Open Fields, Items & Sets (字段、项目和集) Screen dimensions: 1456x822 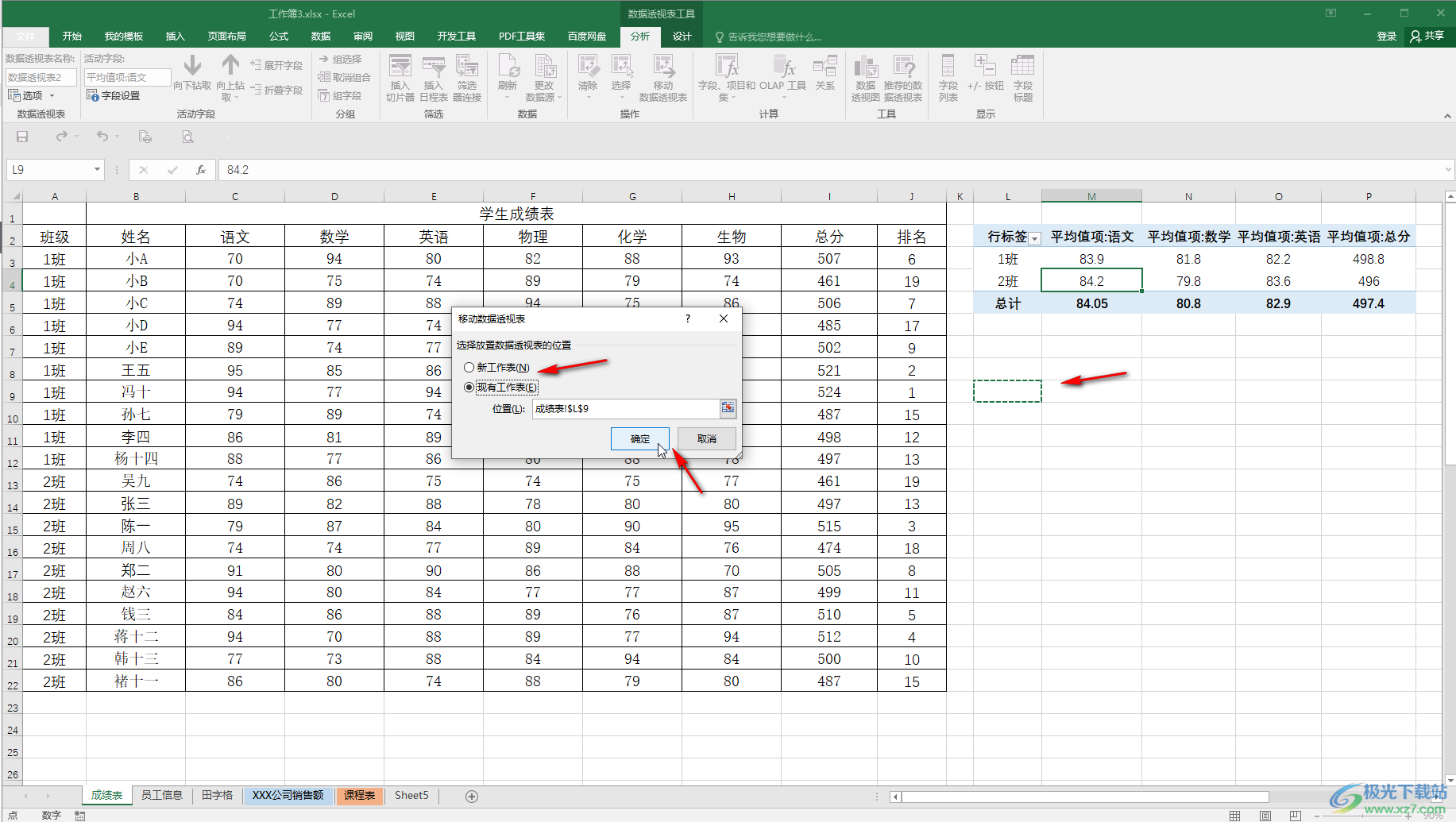coord(727,78)
